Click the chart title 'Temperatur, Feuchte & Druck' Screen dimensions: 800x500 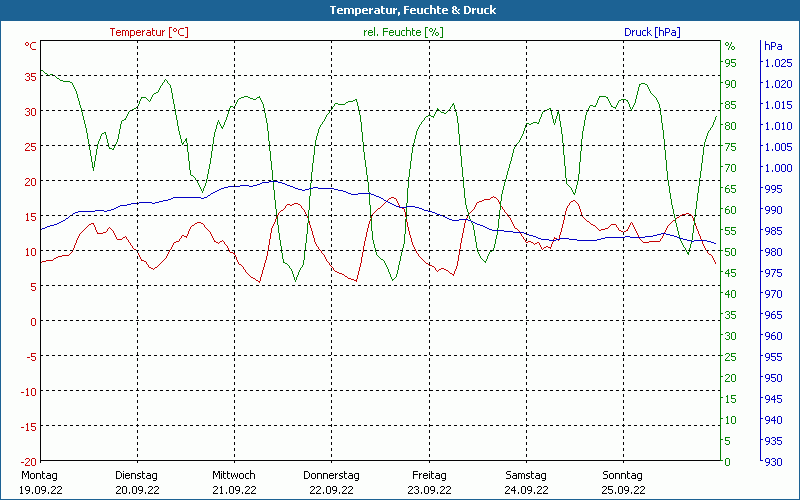(413, 10)
